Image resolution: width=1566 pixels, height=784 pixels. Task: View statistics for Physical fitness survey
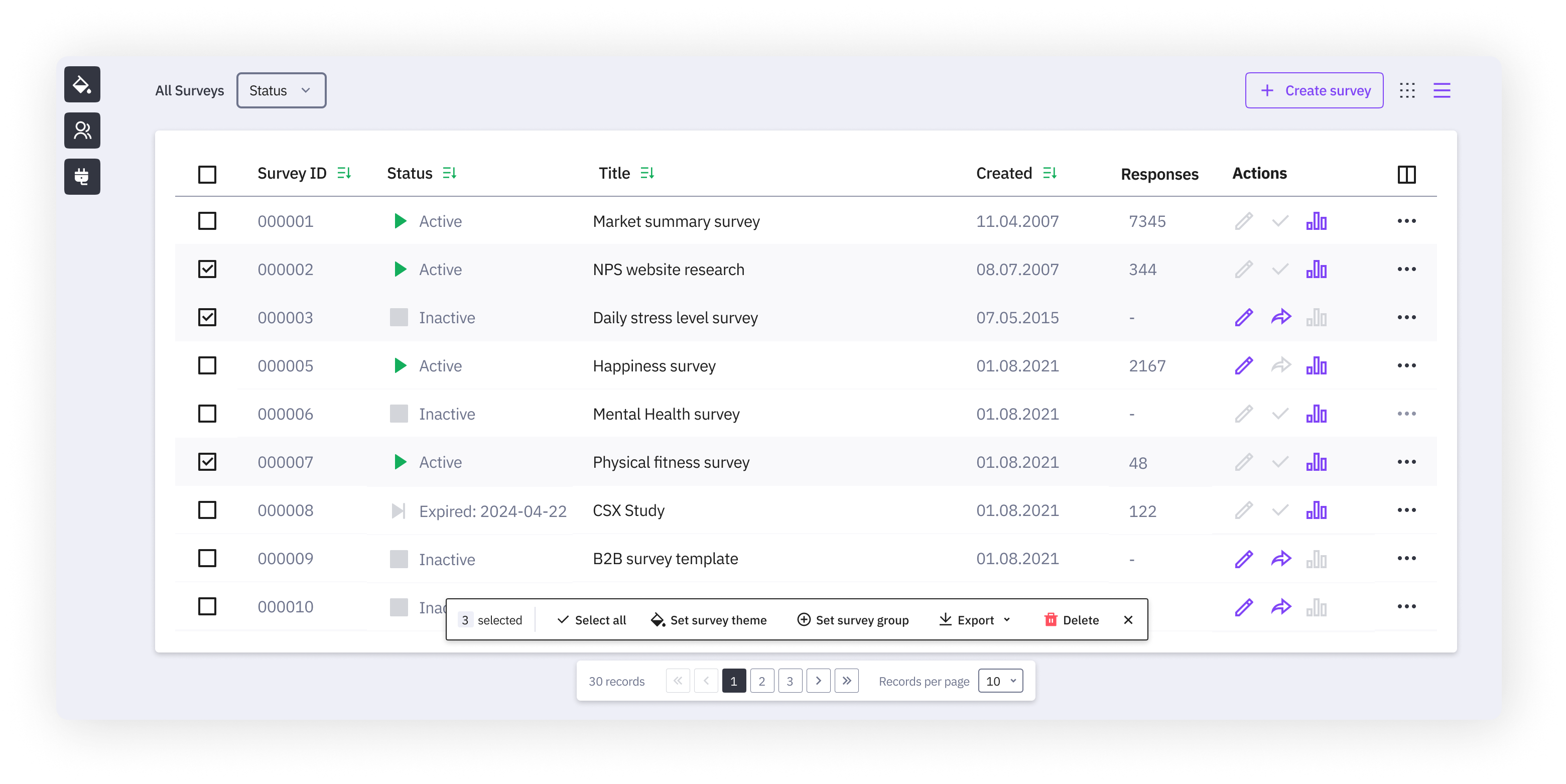pyautogui.click(x=1317, y=462)
